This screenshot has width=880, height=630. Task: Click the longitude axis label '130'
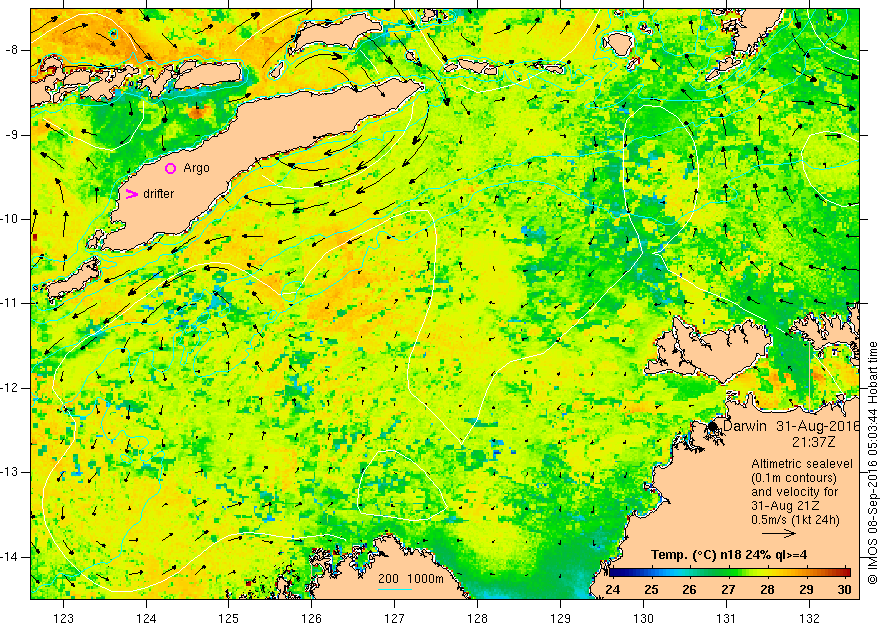pyautogui.click(x=643, y=618)
